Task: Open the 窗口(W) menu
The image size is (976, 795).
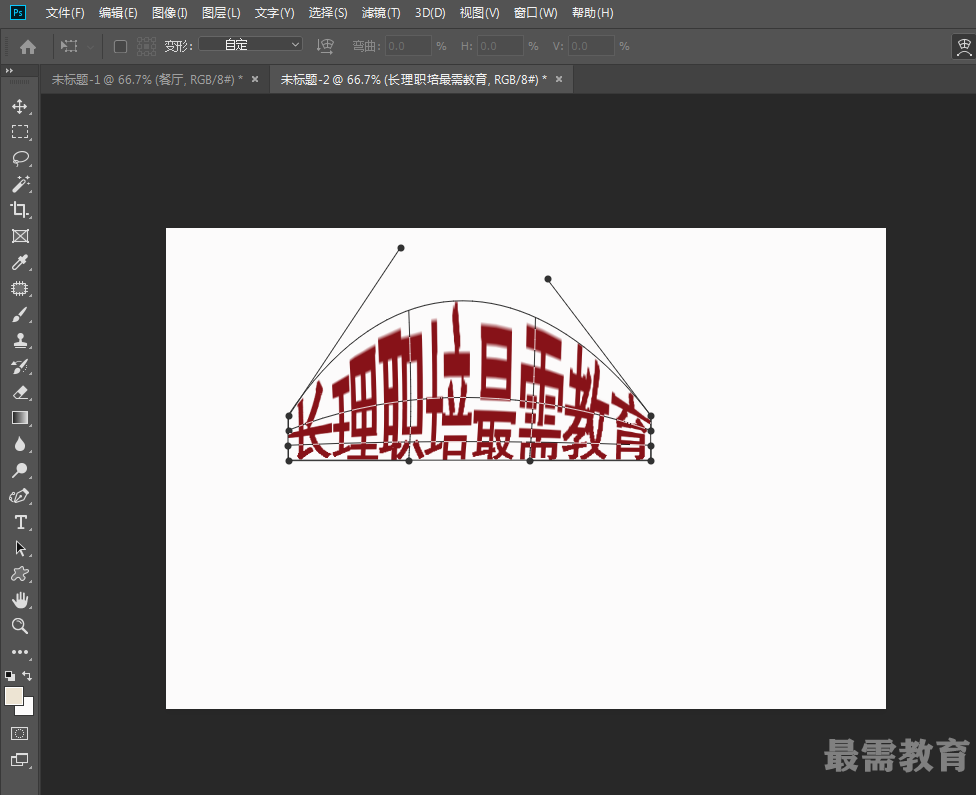Action: pyautogui.click(x=535, y=12)
